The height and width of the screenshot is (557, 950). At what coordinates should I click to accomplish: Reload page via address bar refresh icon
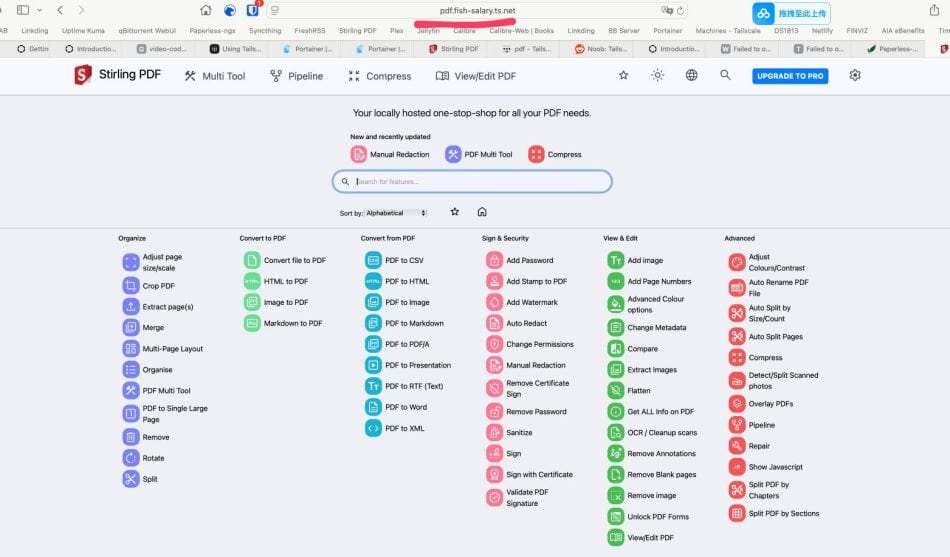tap(680, 10)
